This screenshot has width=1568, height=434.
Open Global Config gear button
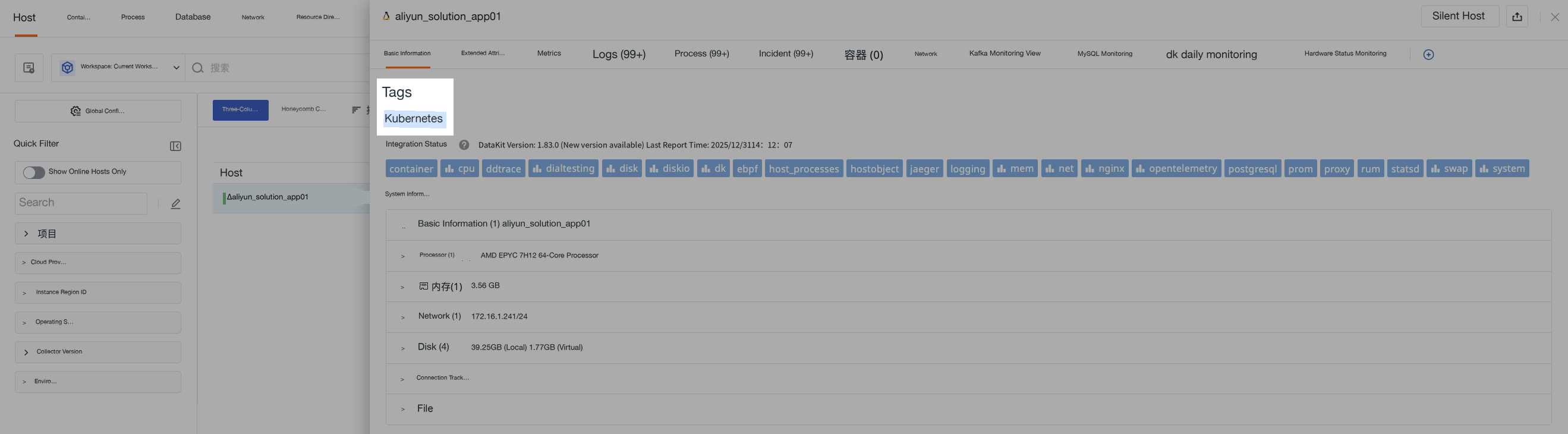tap(98, 111)
